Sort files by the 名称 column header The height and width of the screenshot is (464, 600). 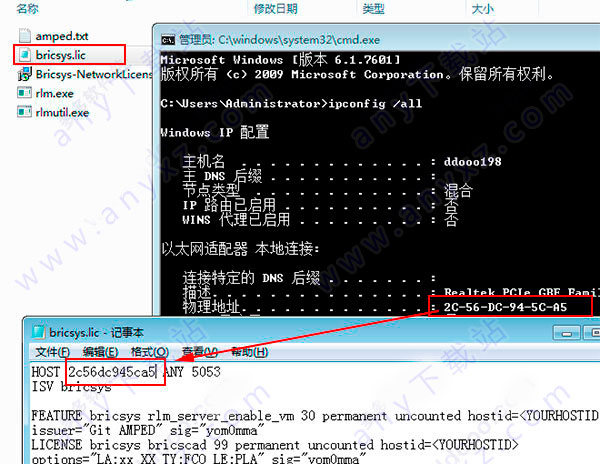[28, 8]
